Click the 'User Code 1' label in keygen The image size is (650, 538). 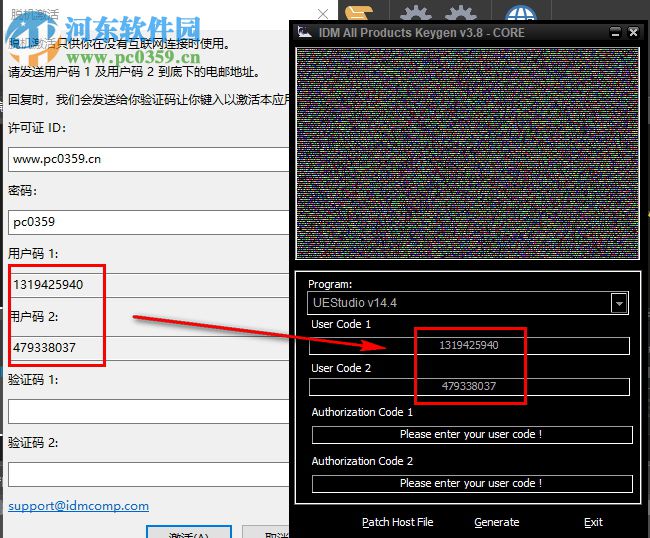[x=341, y=324]
